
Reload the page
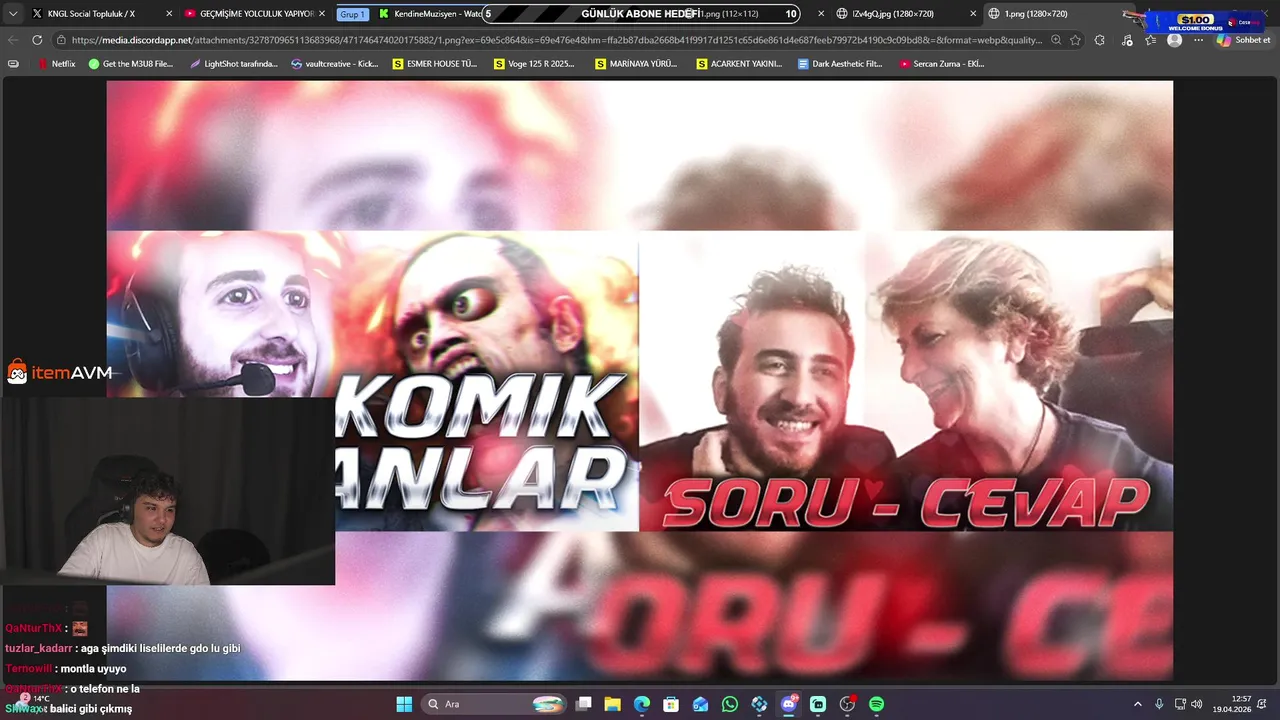pyautogui.click(x=37, y=40)
